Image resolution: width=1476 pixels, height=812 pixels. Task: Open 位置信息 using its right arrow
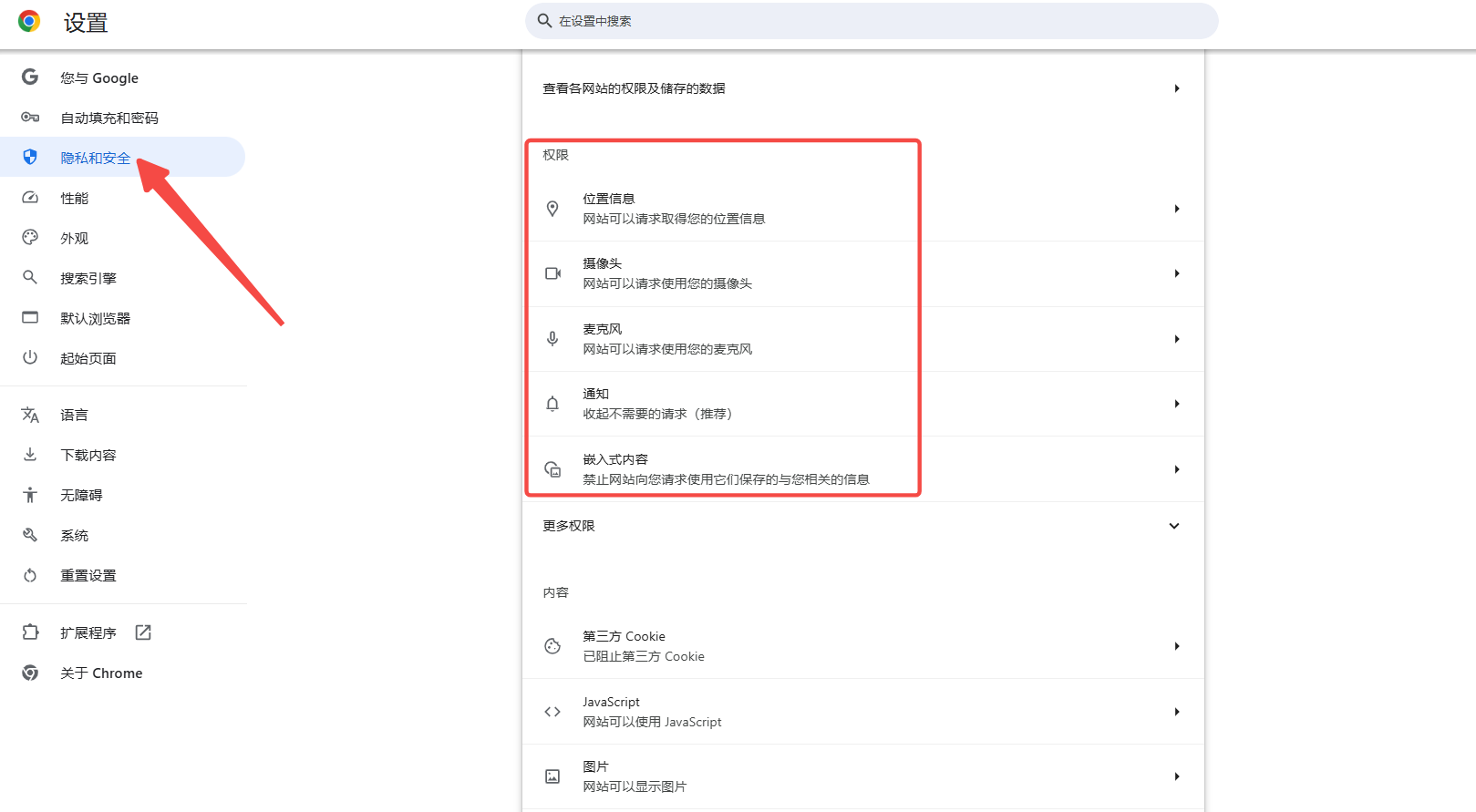[x=1177, y=209]
